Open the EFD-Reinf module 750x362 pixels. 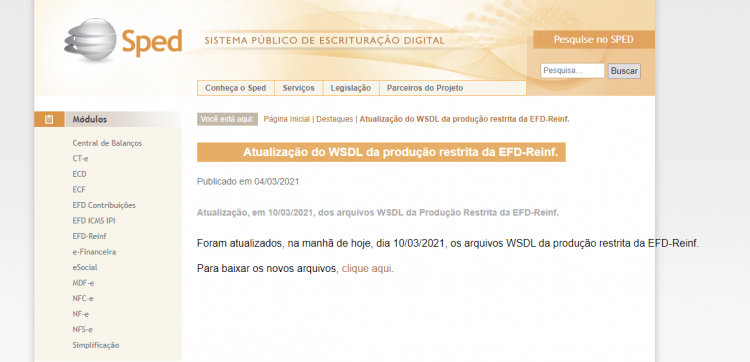(89, 236)
